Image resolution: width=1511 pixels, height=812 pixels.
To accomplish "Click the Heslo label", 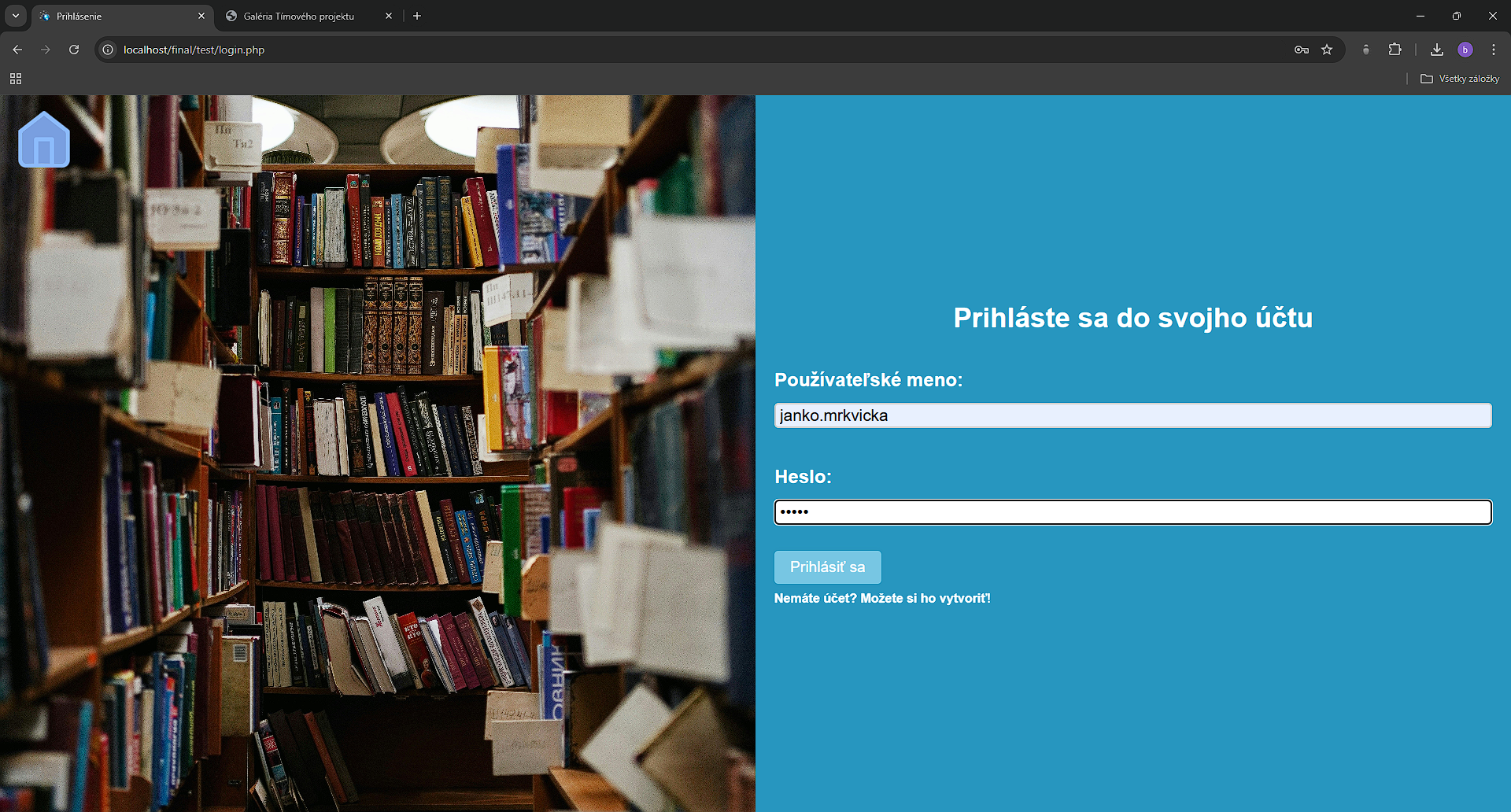I will click(x=803, y=477).
